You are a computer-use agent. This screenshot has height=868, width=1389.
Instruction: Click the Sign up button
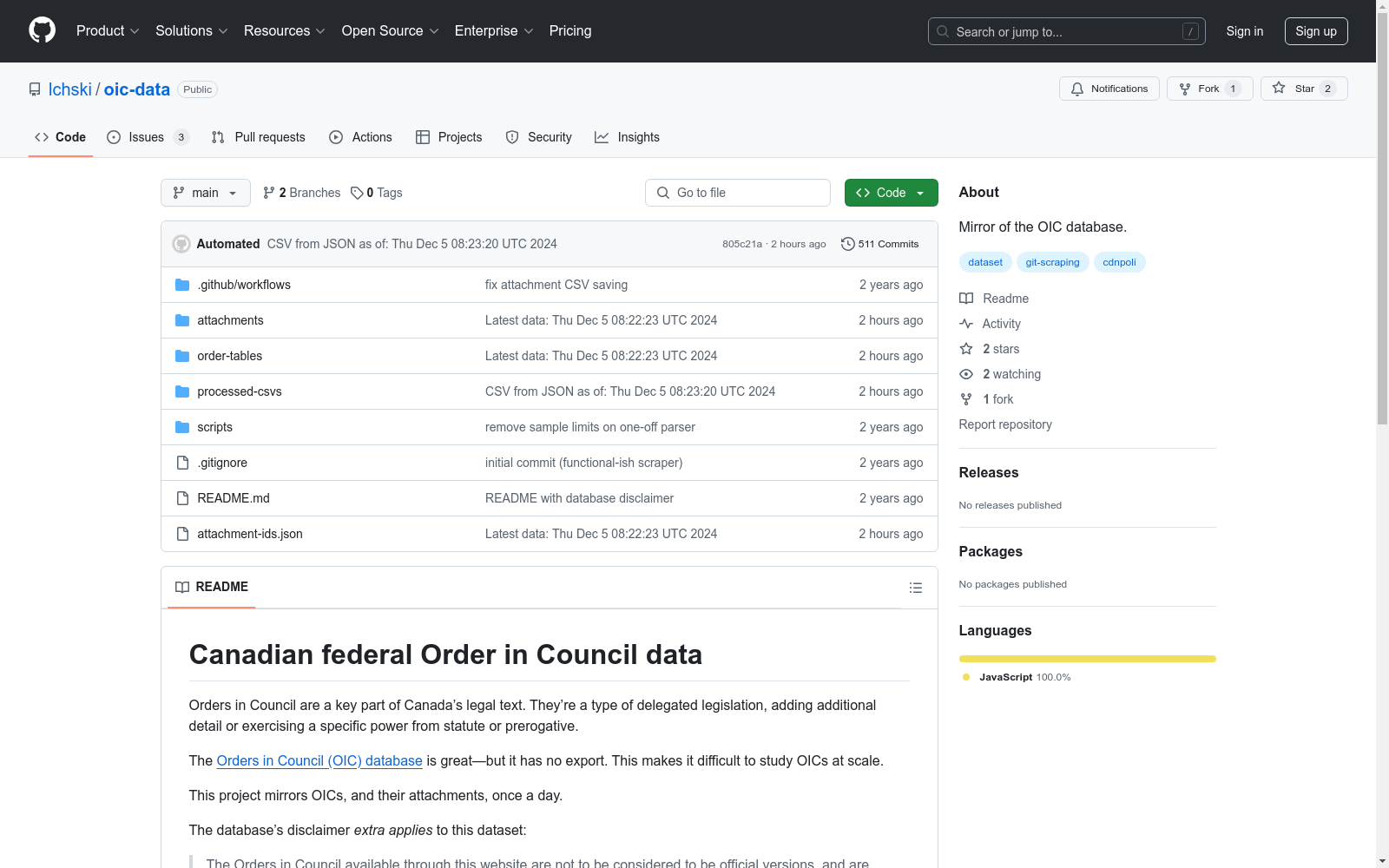(x=1316, y=31)
